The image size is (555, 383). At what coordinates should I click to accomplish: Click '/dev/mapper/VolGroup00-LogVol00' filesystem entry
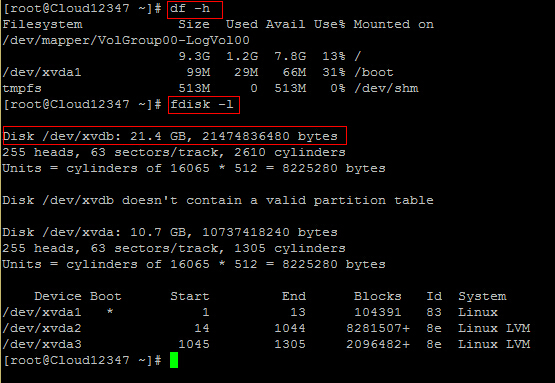pos(126,40)
